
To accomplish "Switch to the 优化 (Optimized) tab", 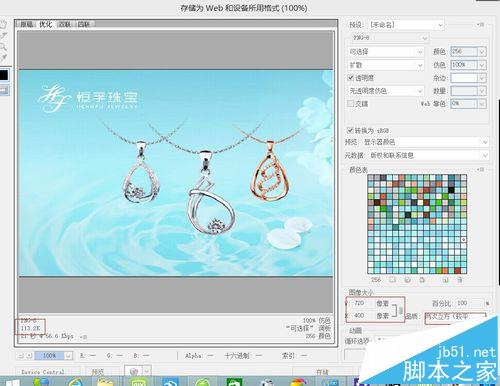I will (x=46, y=24).
